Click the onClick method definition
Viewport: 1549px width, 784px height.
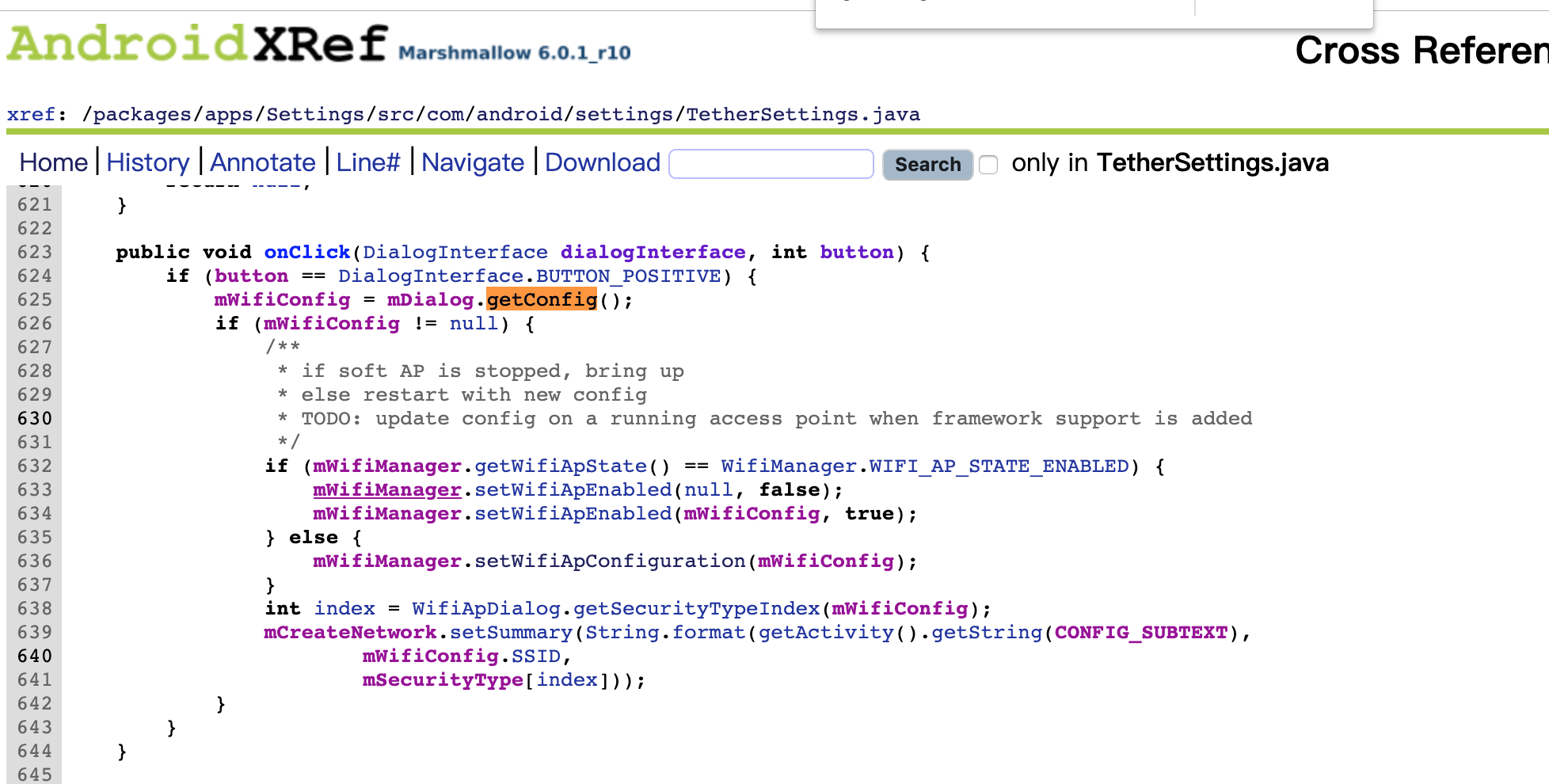tap(307, 252)
